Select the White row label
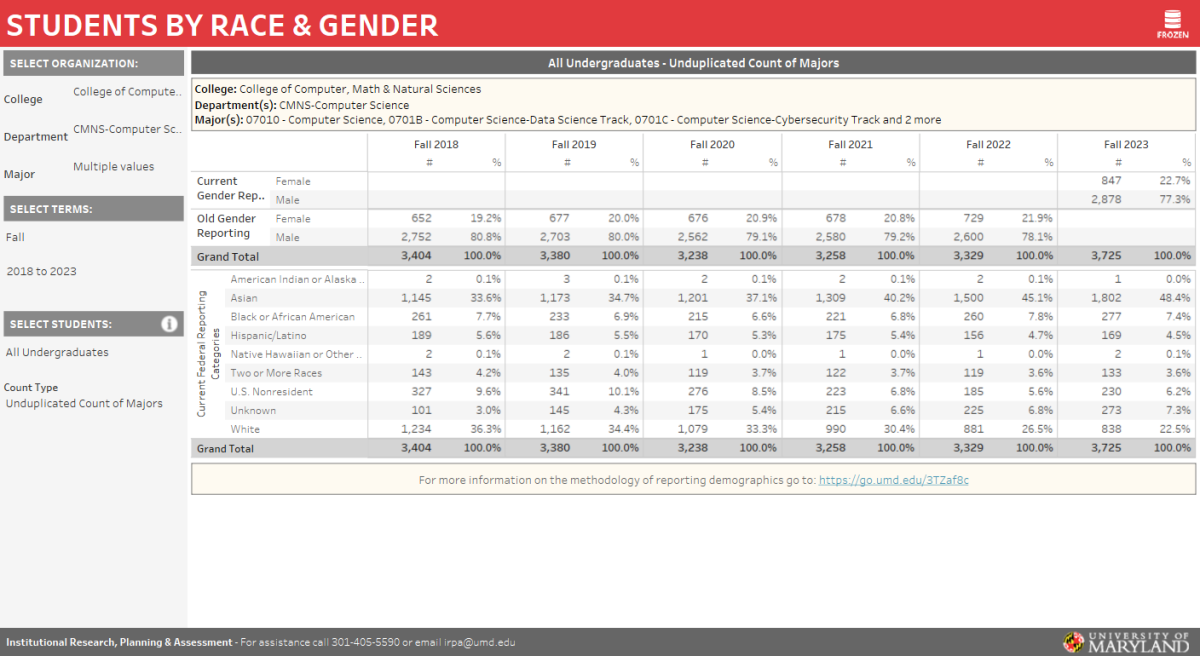1200x656 pixels. point(245,429)
